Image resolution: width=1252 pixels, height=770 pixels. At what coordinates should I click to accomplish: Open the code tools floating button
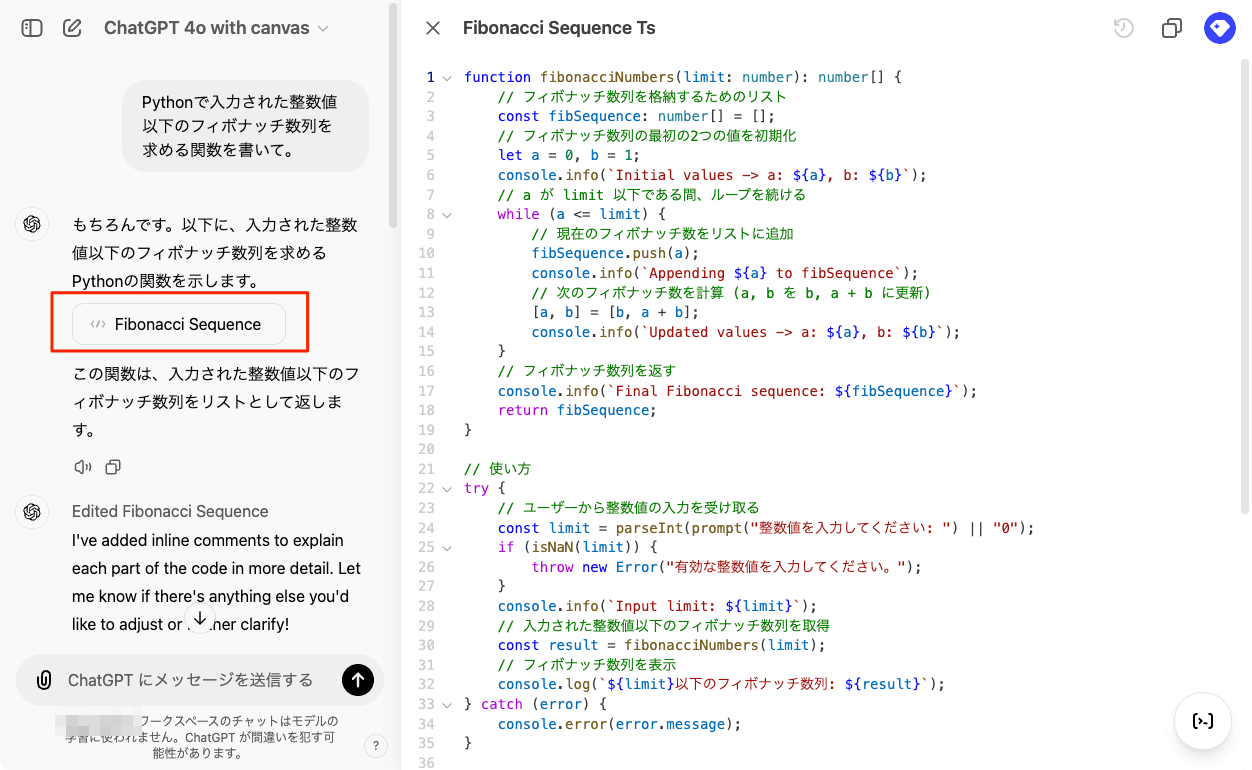[1203, 721]
